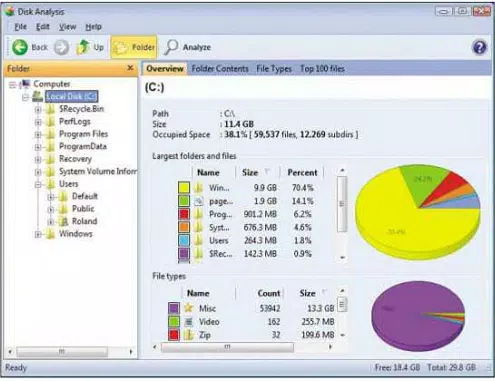The width and height of the screenshot is (495, 381).
Task: Click the Recovery folder icon
Action: pyautogui.click(x=50, y=159)
